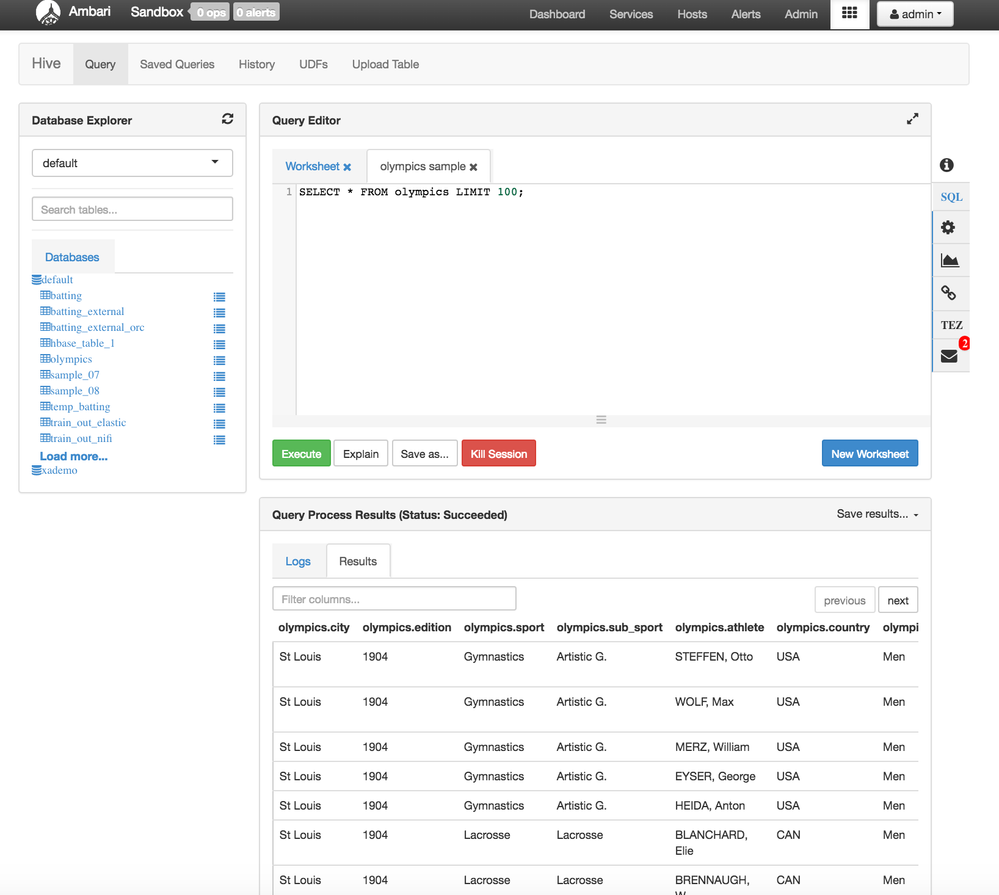The width and height of the screenshot is (999, 895).
Task: Expand the batting table in tree
Action: [61, 295]
